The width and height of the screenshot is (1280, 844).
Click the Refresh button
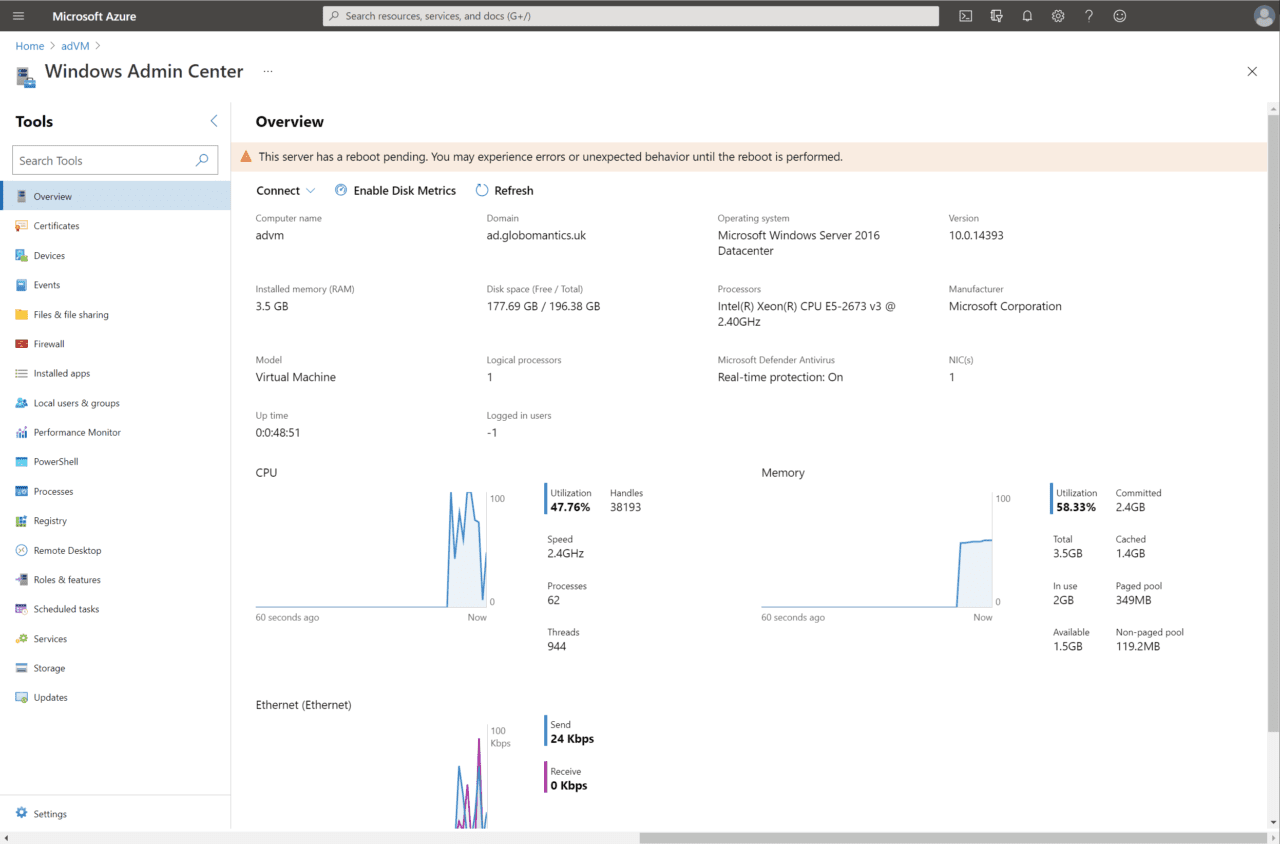pos(505,191)
